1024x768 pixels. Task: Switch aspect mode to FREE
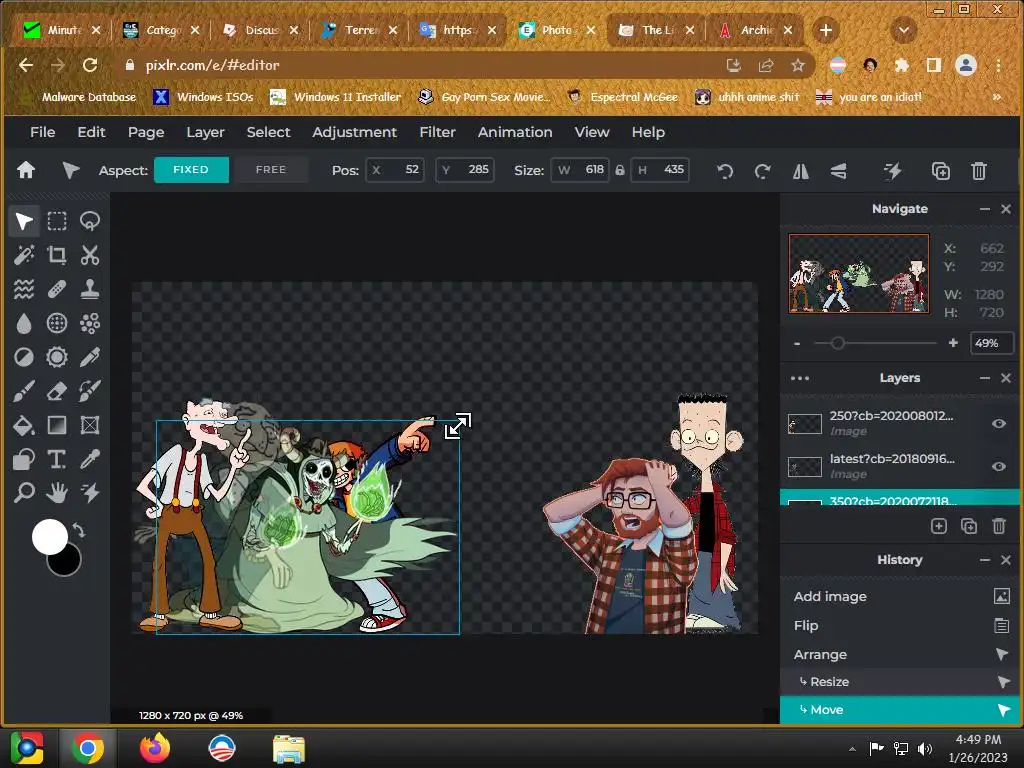(270, 170)
